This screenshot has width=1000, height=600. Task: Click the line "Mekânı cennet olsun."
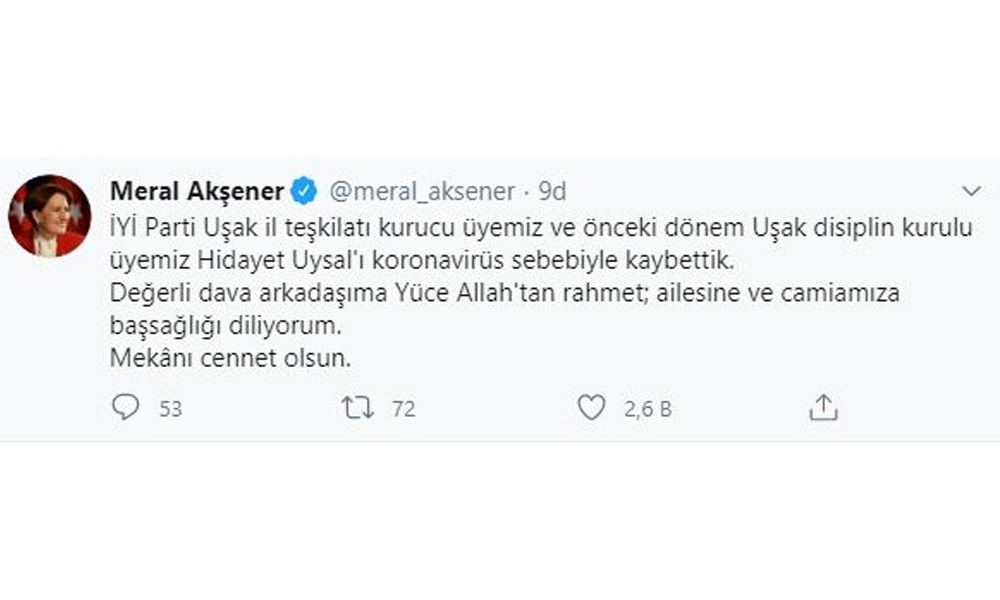pos(229,359)
